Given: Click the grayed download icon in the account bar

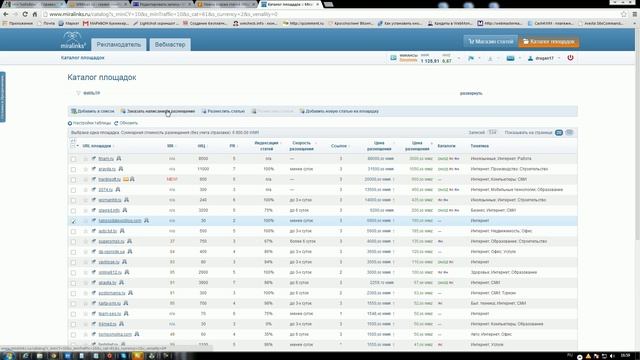Looking at the screenshot, I should 491,58.
